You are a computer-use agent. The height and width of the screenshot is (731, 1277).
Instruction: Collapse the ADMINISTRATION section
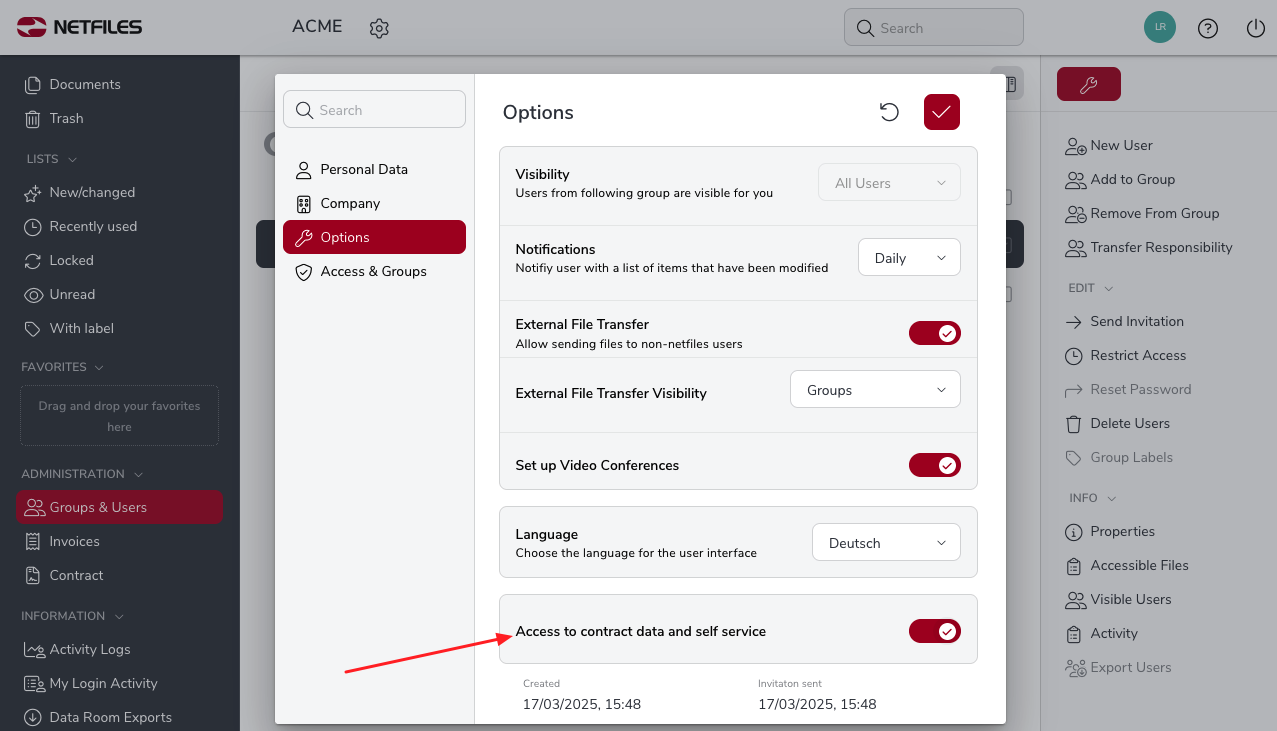tap(82, 474)
